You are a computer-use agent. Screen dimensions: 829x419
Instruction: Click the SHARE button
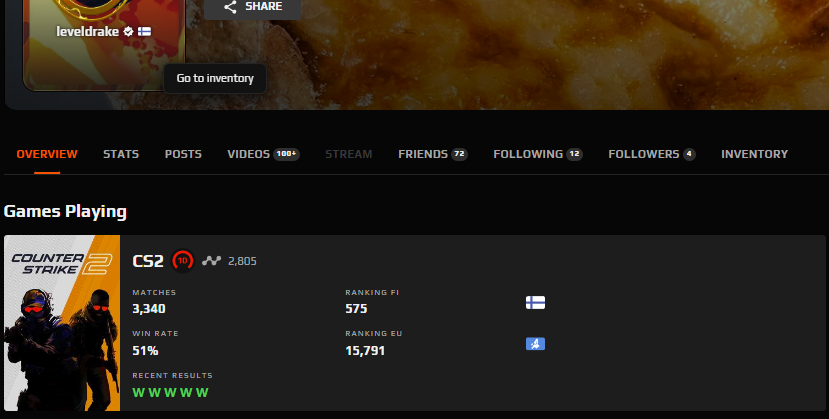click(253, 7)
